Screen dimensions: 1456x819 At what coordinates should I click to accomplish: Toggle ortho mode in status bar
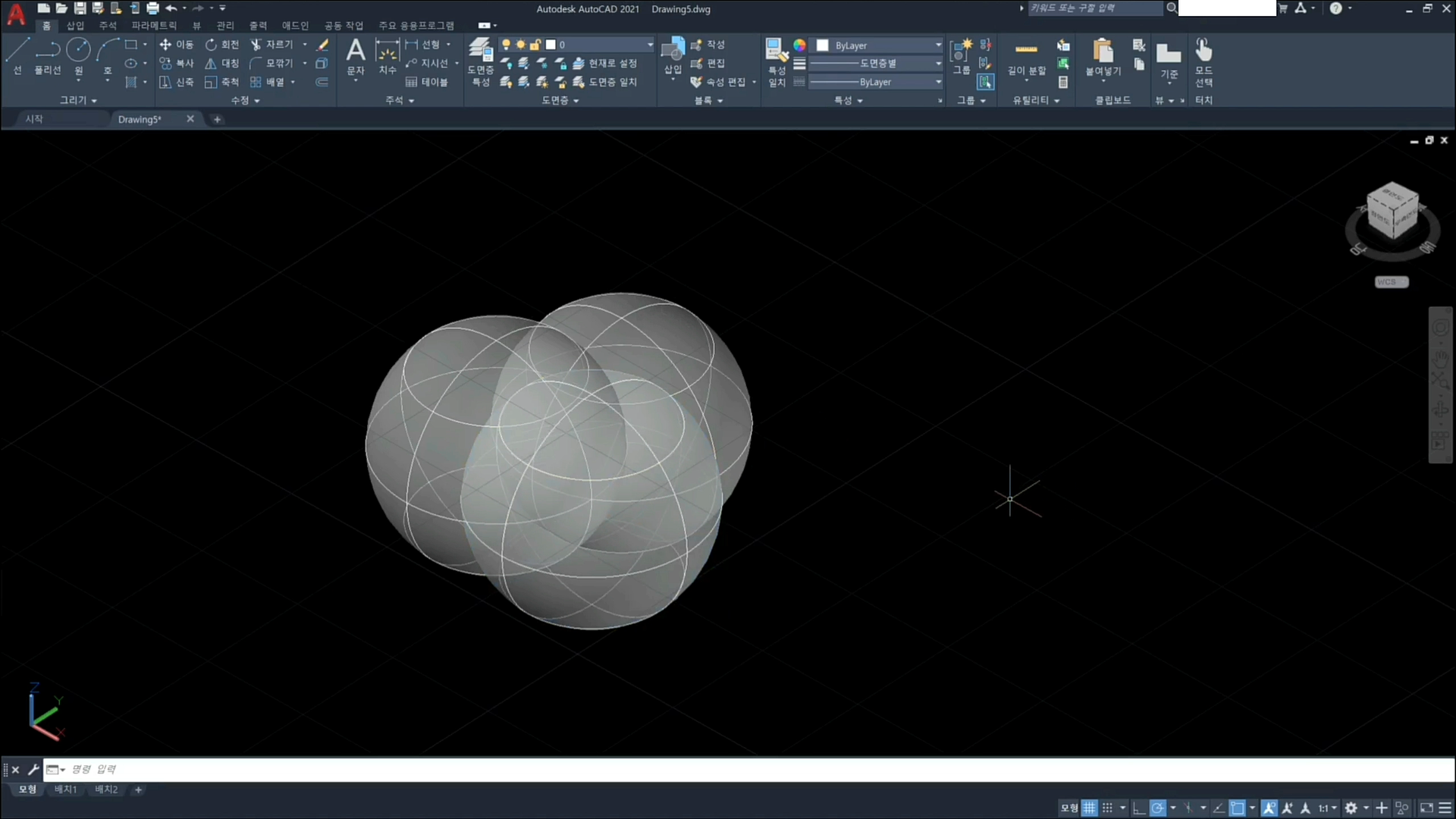(1138, 808)
